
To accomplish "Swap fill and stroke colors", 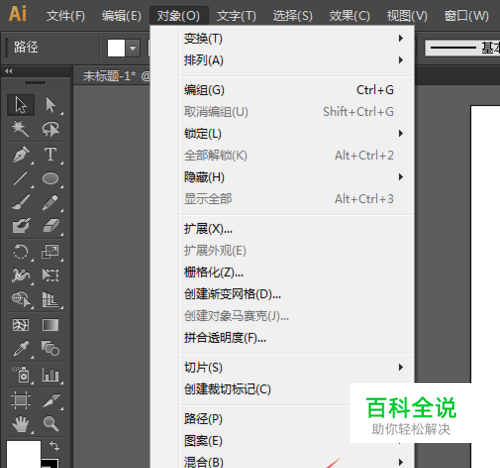I will pyautogui.click(x=54, y=446).
